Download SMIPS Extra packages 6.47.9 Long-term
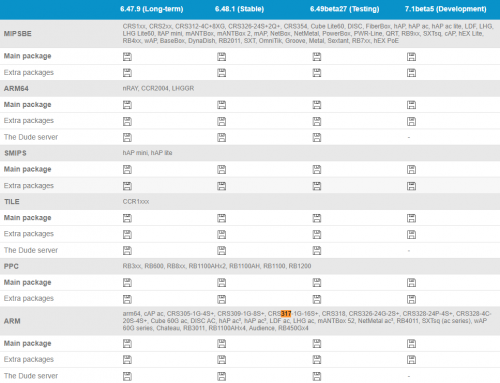The width and height of the screenshot is (500, 383). click(127, 186)
